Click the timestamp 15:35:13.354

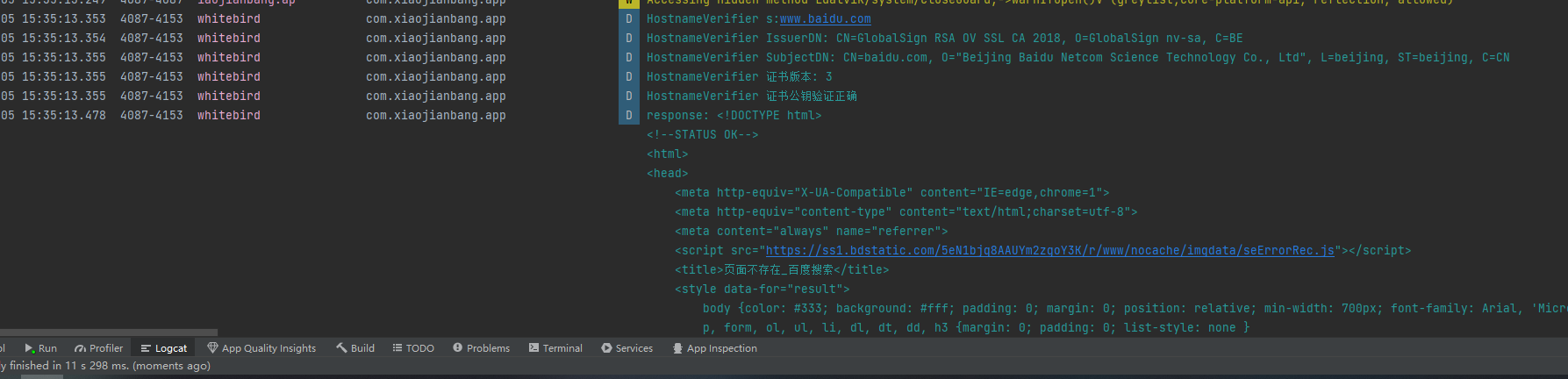click(x=64, y=38)
